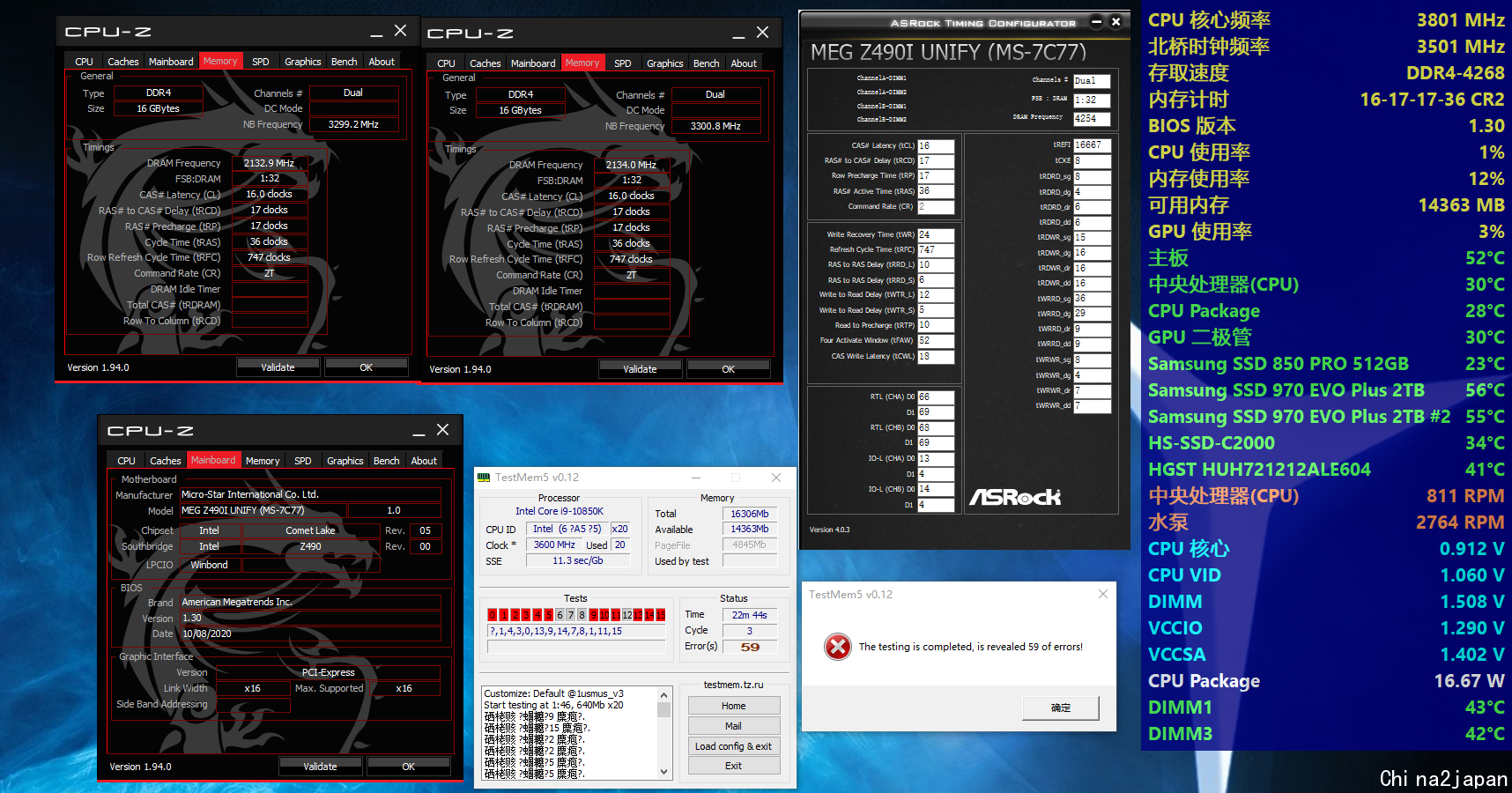Switch to Bench tab in CPU-Z Mainboard window

click(x=386, y=461)
